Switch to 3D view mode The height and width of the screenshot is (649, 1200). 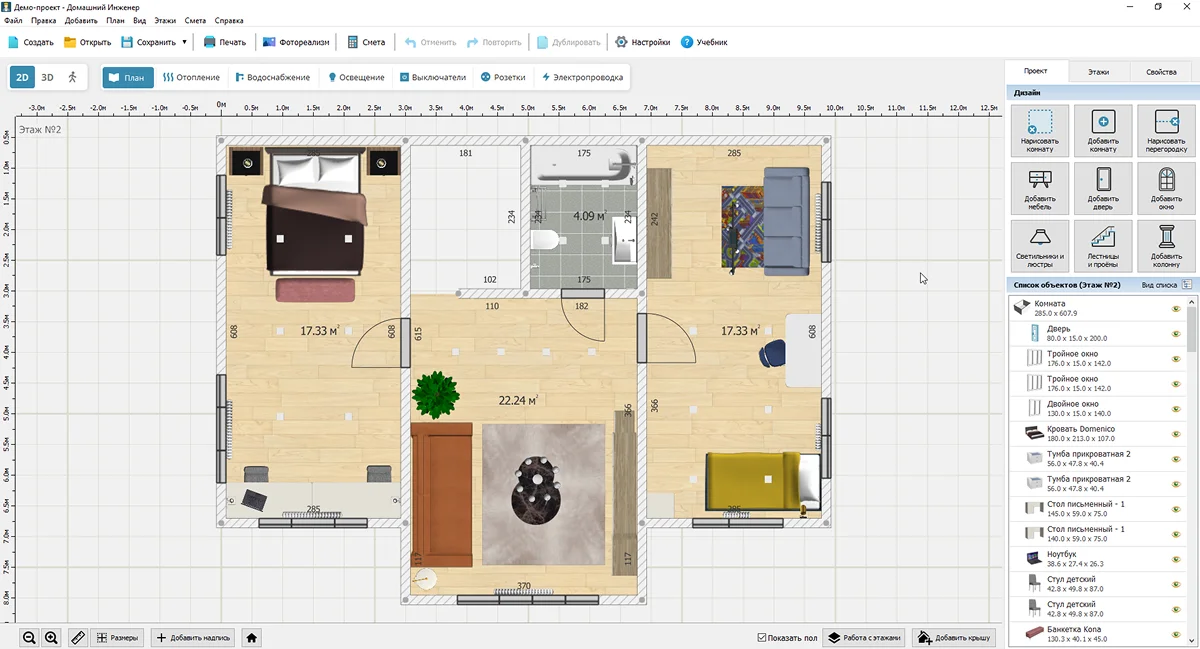(x=47, y=77)
